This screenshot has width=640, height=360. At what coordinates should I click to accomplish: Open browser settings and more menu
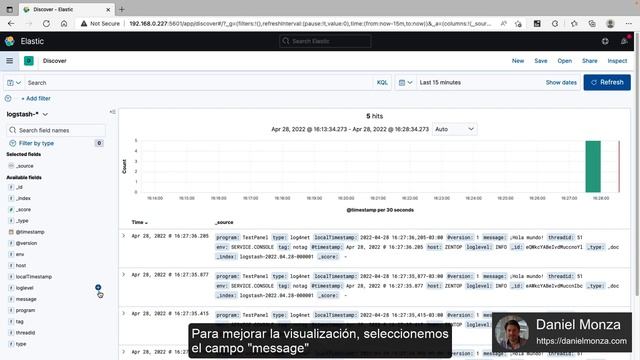click(x=629, y=24)
